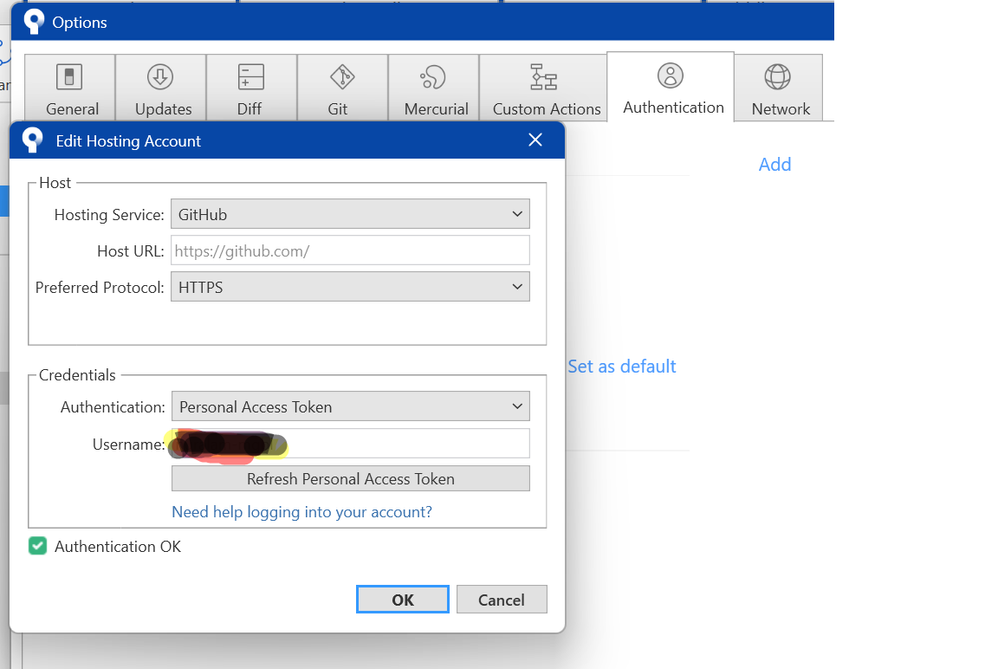Click the Sourcetree logo in Options title bar
Viewport: 998px width, 669px height.
(34, 22)
